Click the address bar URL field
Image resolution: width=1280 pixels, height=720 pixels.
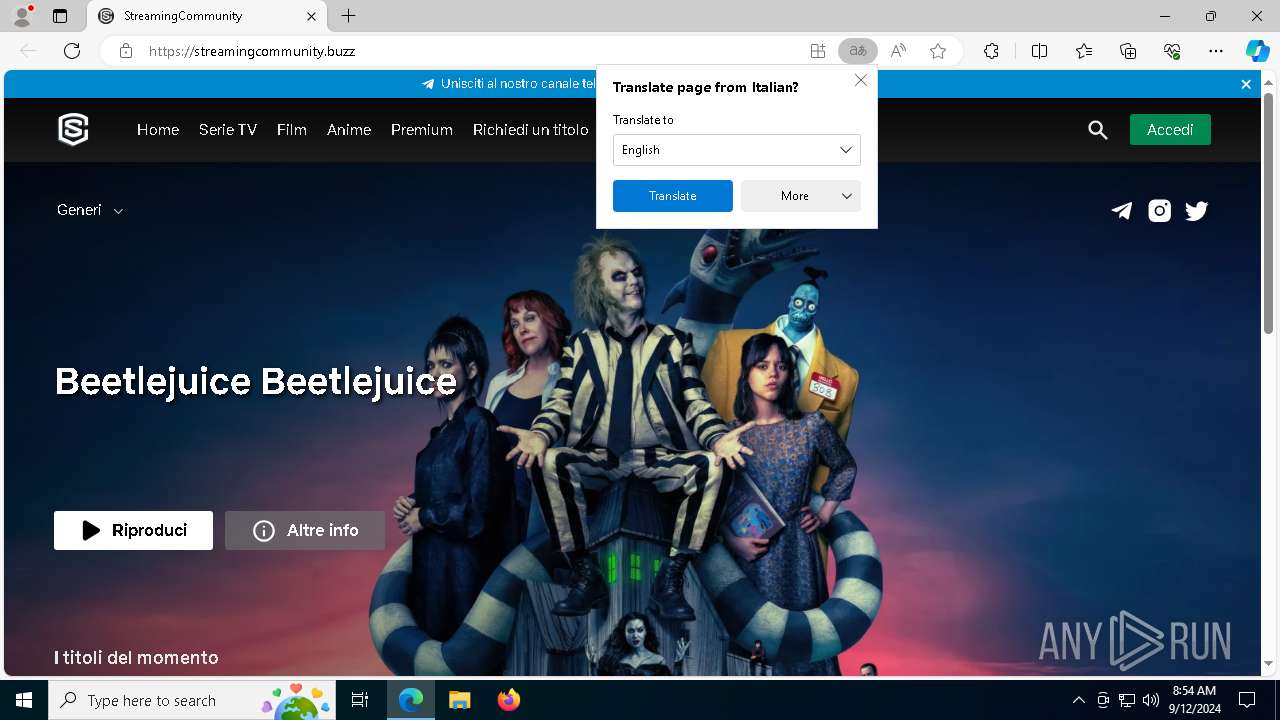(470, 51)
